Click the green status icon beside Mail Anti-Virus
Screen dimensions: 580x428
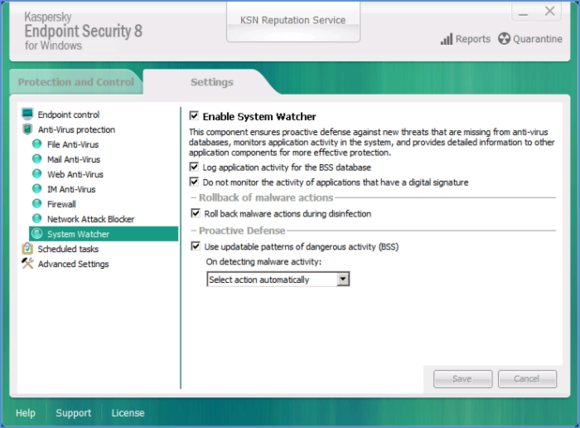(37, 159)
